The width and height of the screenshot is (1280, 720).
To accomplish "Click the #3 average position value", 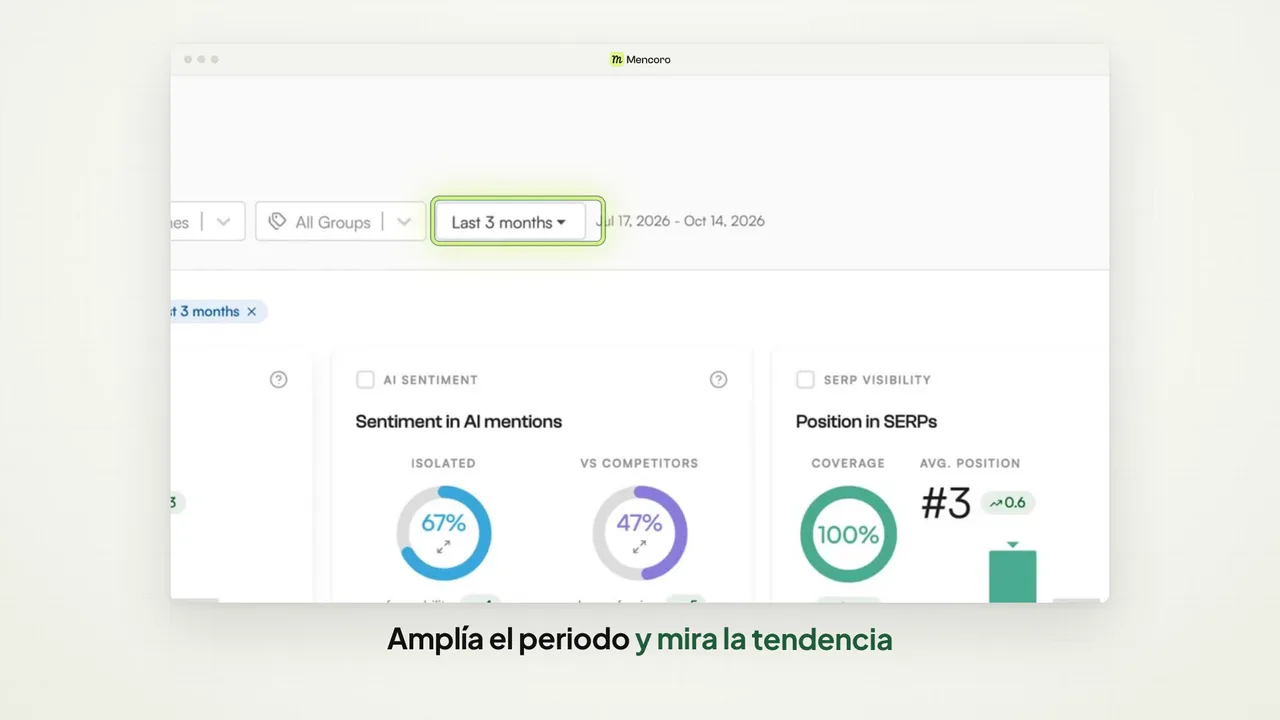I will tap(946, 504).
